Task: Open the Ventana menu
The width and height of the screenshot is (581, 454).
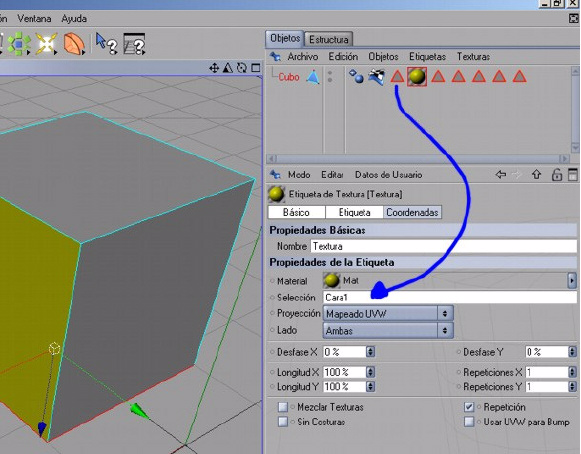Action: pos(34,19)
